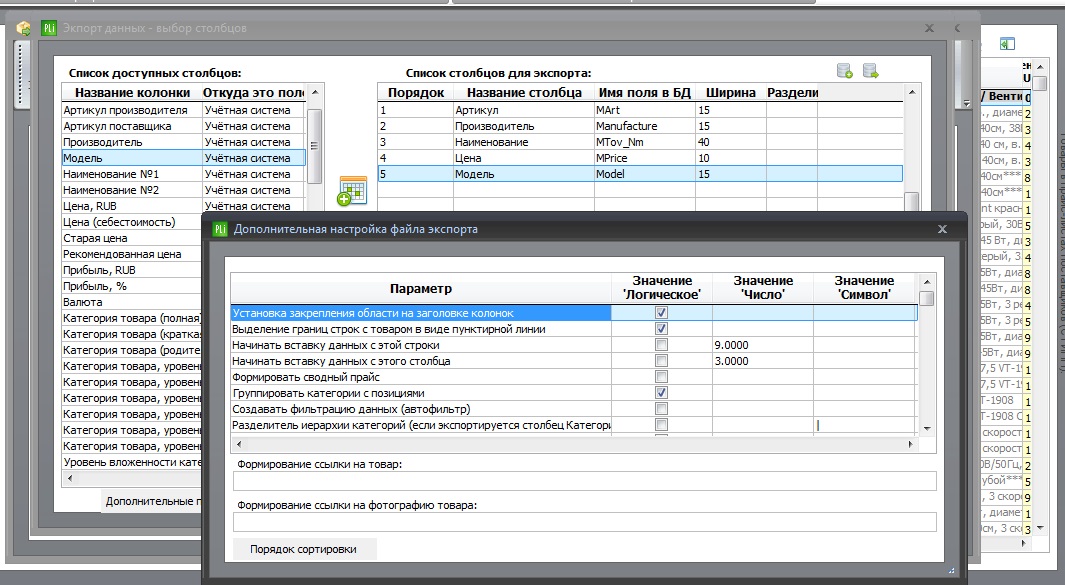This screenshot has width=1065, height=585.
Task: Click the 9.0000 number value cell
Action: pos(763,345)
